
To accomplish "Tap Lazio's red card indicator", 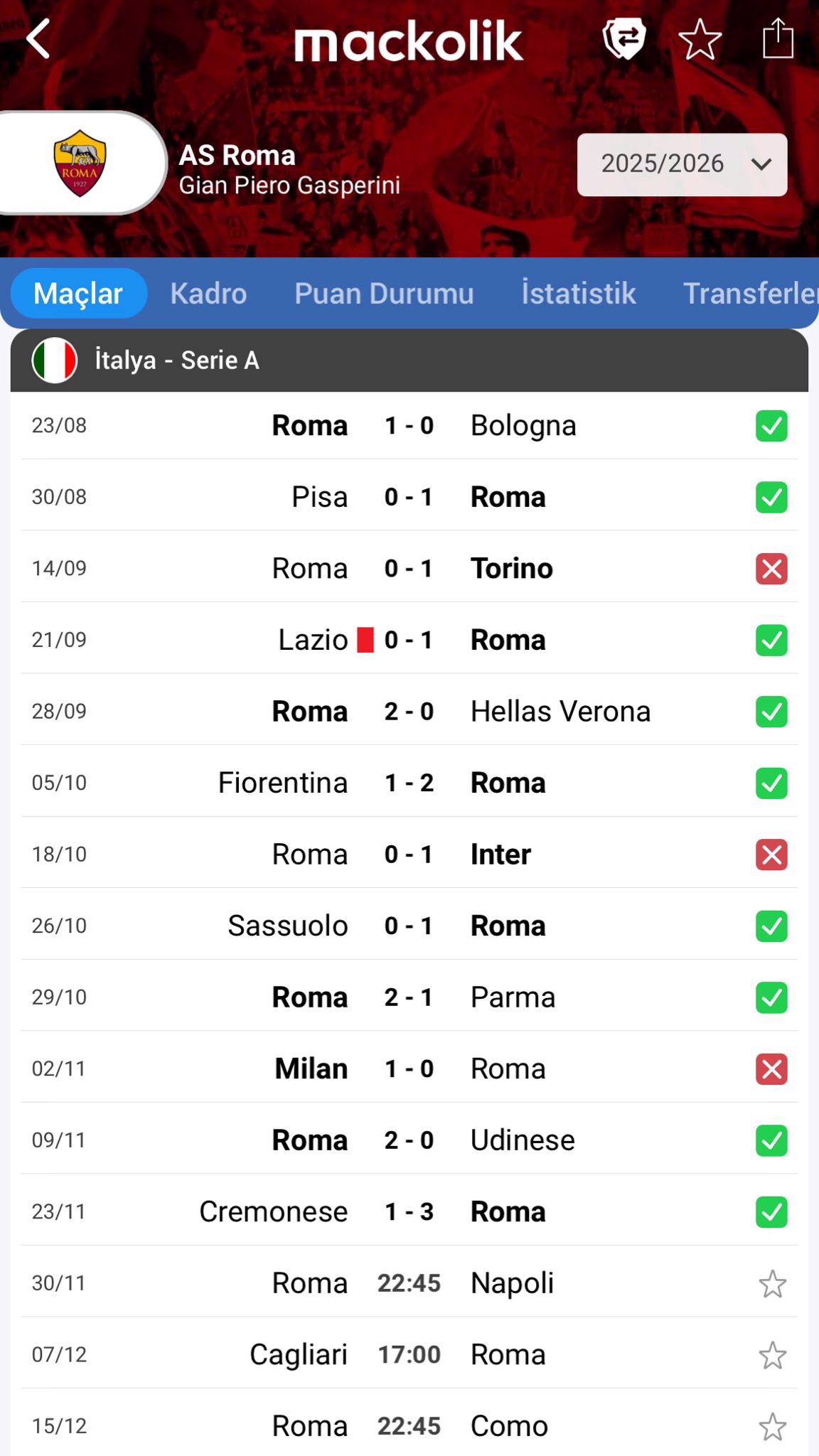I will click(x=365, y=640).
